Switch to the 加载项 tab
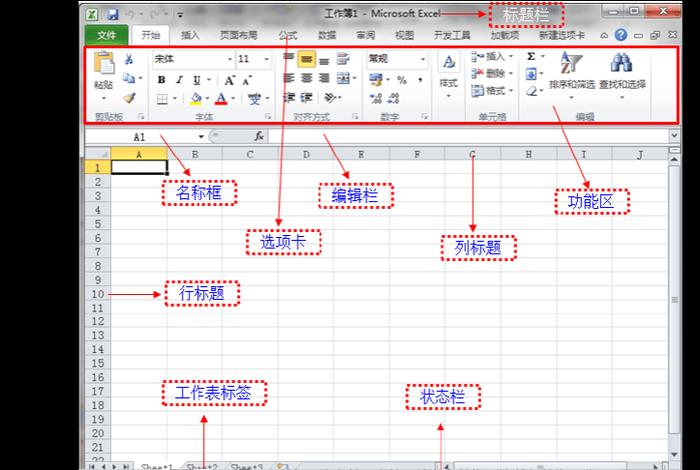 [x=504, y=35]
